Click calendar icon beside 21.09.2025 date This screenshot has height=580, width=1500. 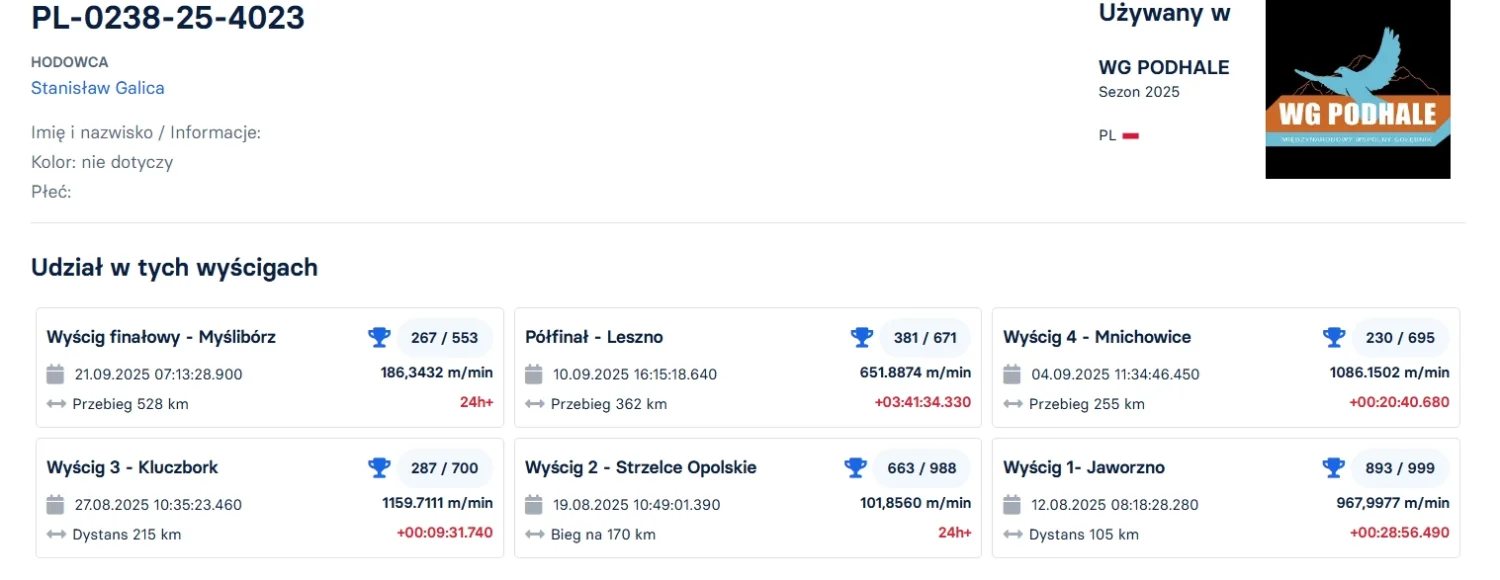click(56, 375)
